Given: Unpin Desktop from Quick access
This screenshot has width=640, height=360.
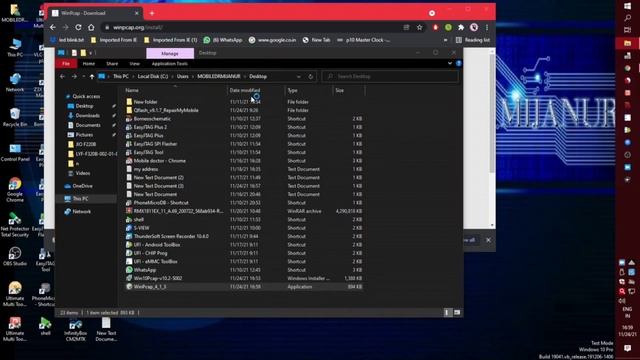Looking at the screenshot, I should click(114, 106).
